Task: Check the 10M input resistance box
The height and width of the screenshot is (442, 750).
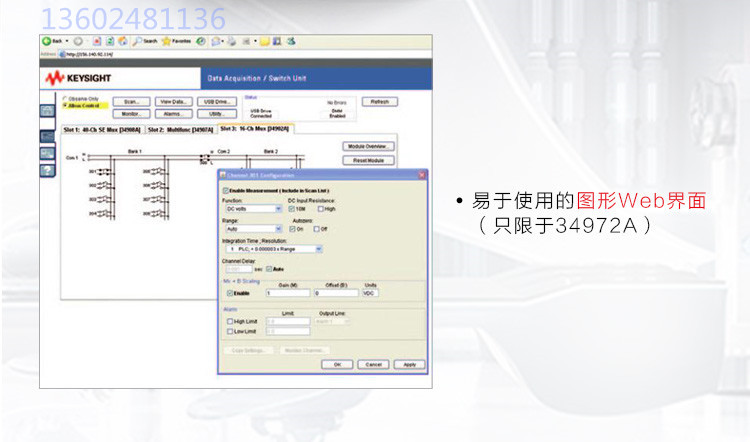Action: (x=292, y=209)
